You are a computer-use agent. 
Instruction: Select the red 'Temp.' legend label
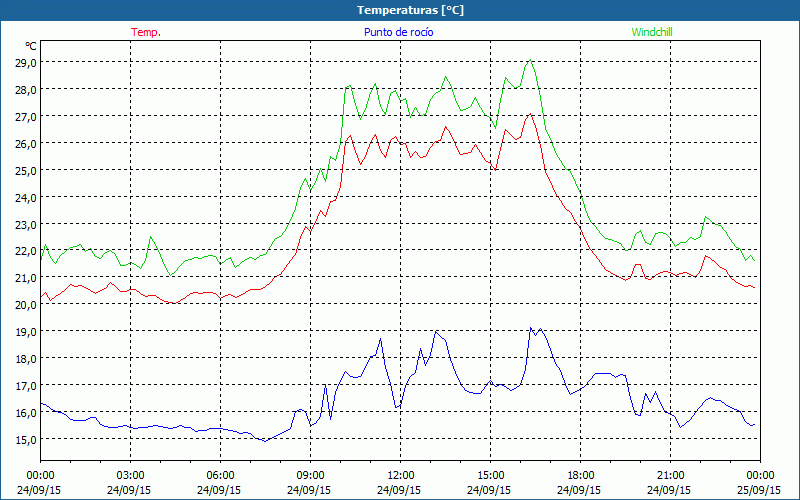146,32
